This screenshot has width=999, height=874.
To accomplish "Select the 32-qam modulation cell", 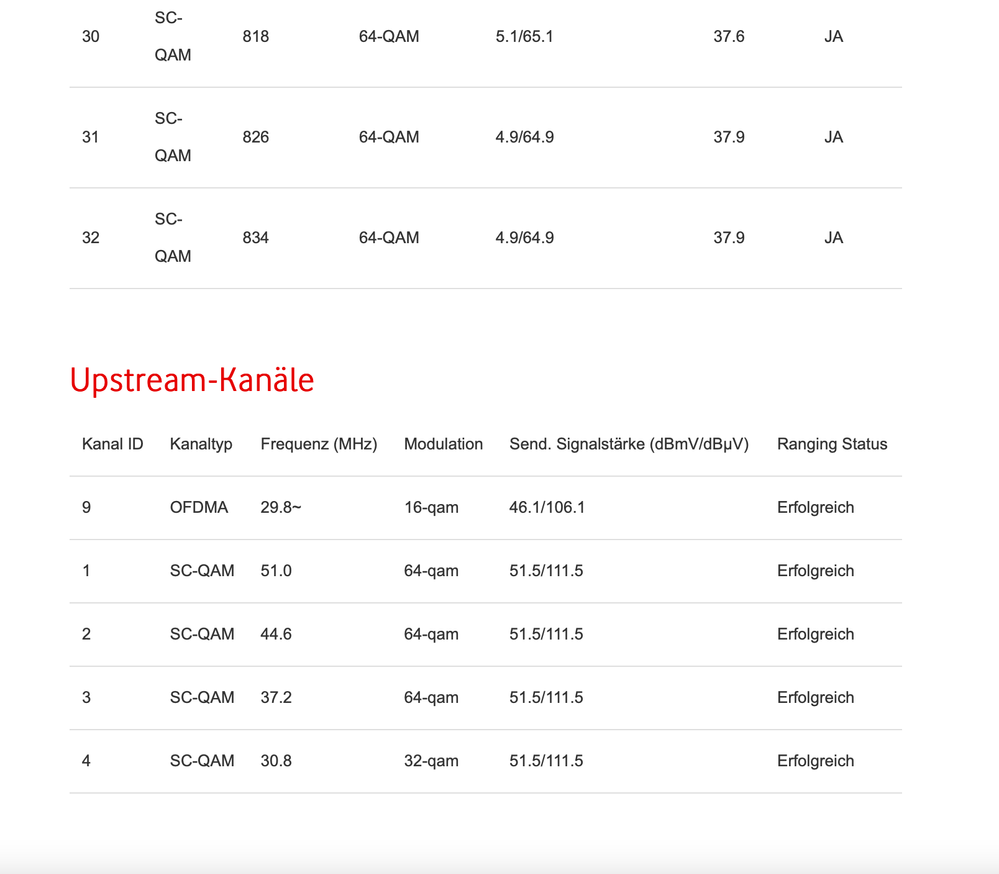I will pos(431,761).
